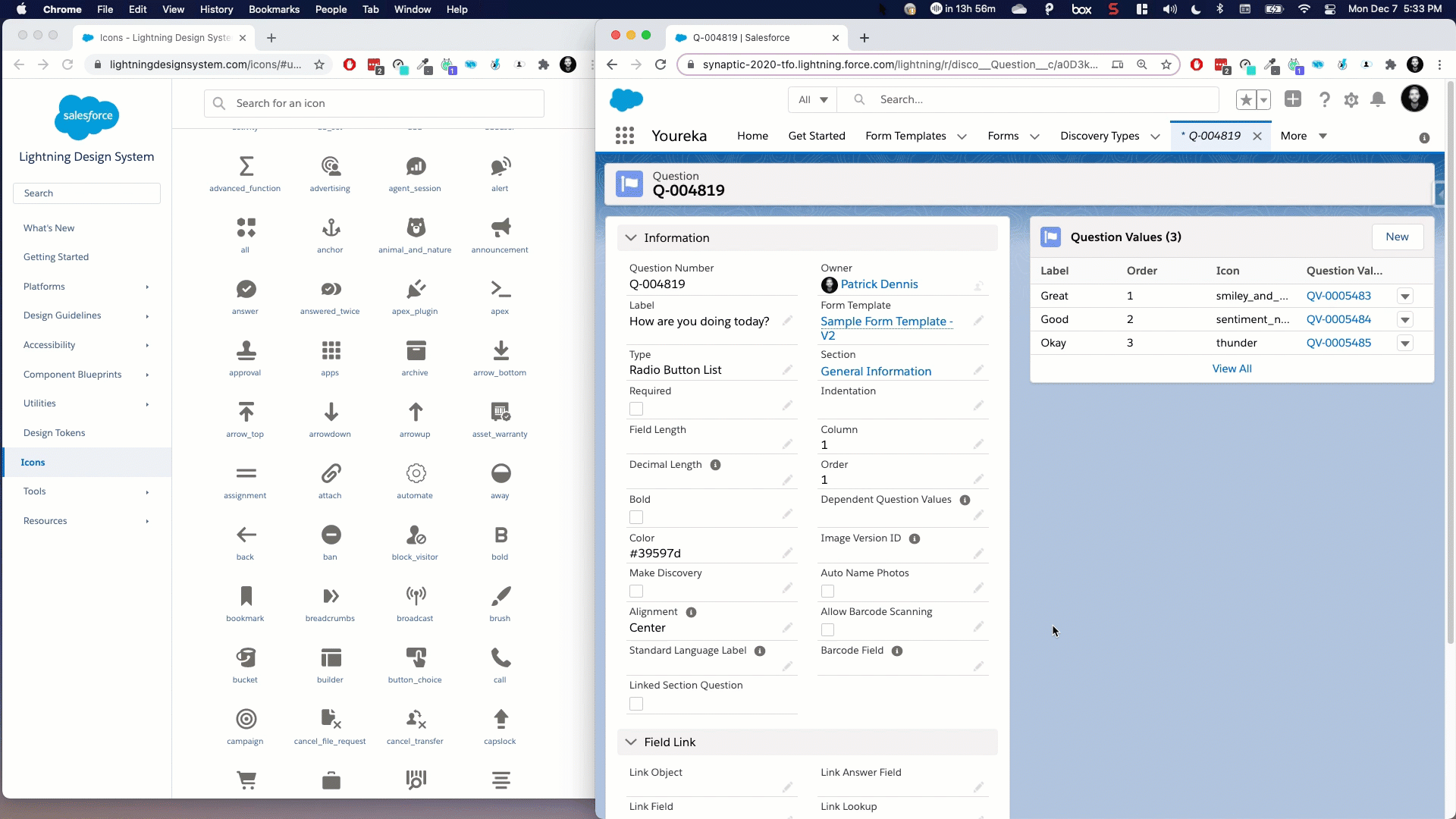The height and width of the screenshot is (819, 1456).
Task: Toggle the Linked Section Question checkbox
Action: [x=636, y=704]
